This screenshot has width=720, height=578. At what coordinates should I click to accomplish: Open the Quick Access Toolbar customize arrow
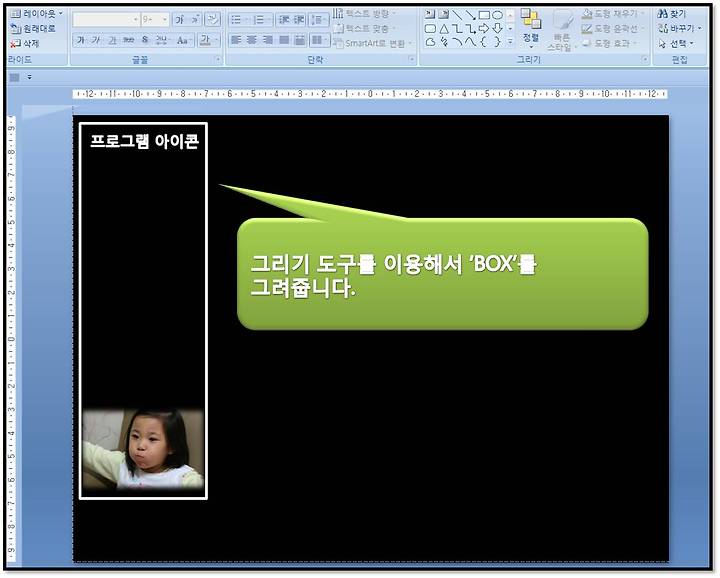pos(29,77)
